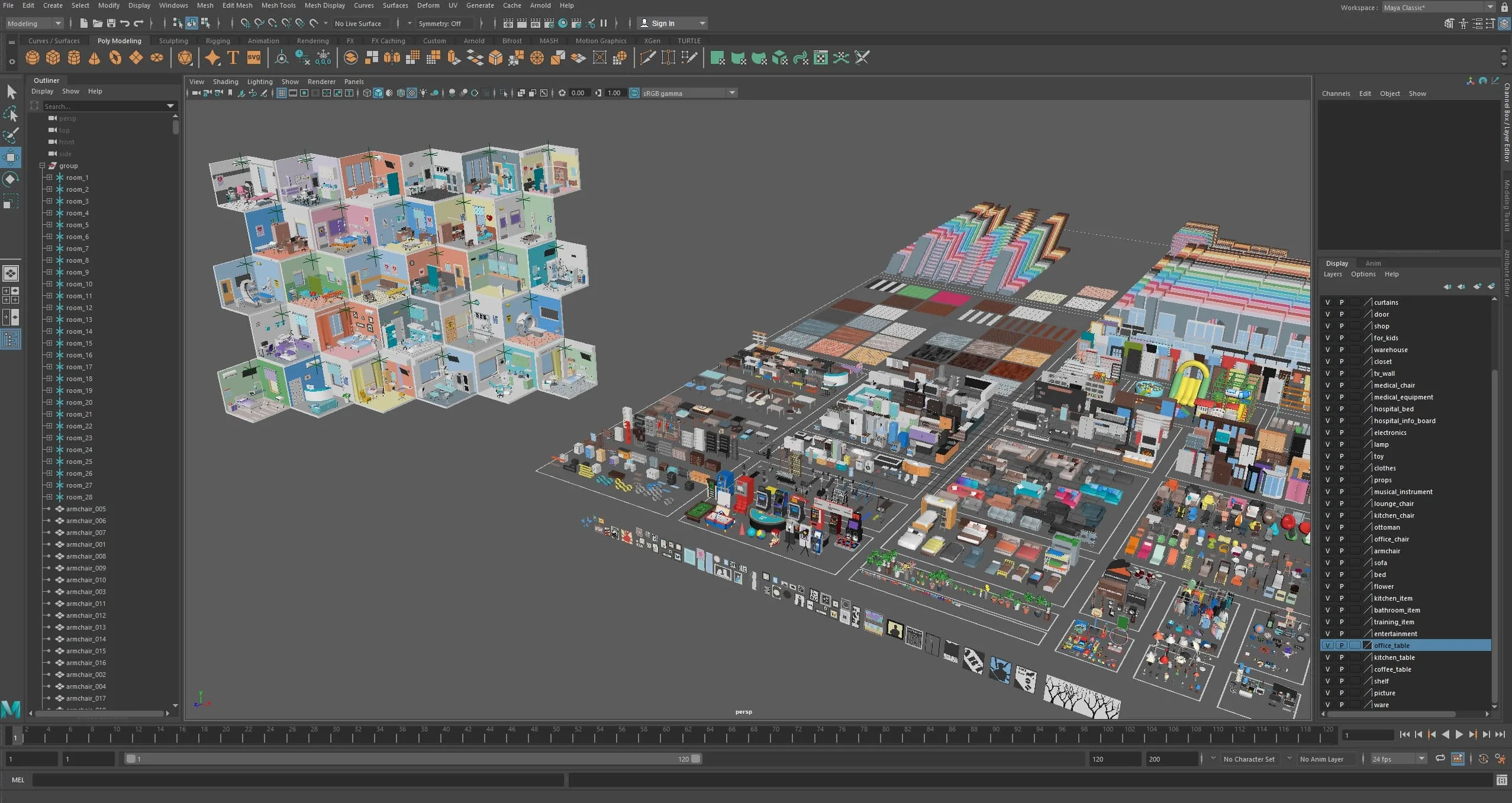Click the polygon torus shelf icon
Screen dimensions: 1512x803
pyautogui.click(x=115, y=57)
